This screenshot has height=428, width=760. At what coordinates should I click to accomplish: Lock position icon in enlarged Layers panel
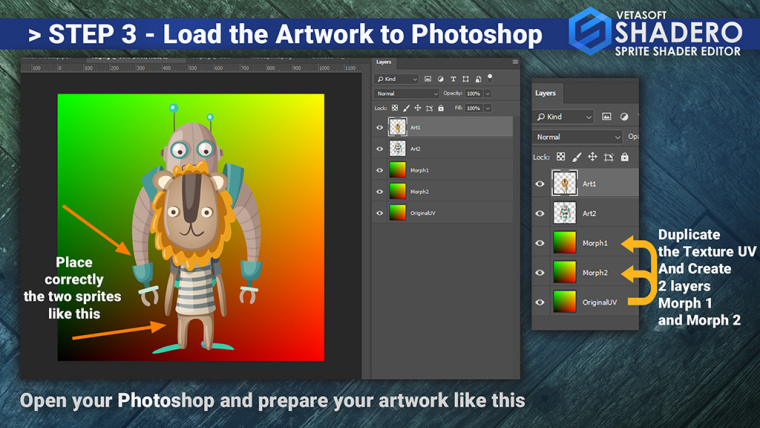[x=592, y=157]
